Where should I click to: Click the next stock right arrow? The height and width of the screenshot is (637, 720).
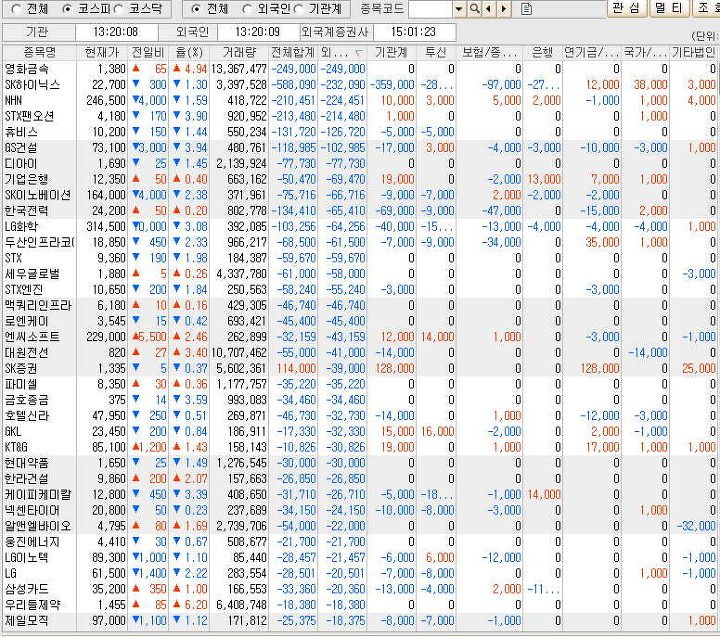[504, 9]
